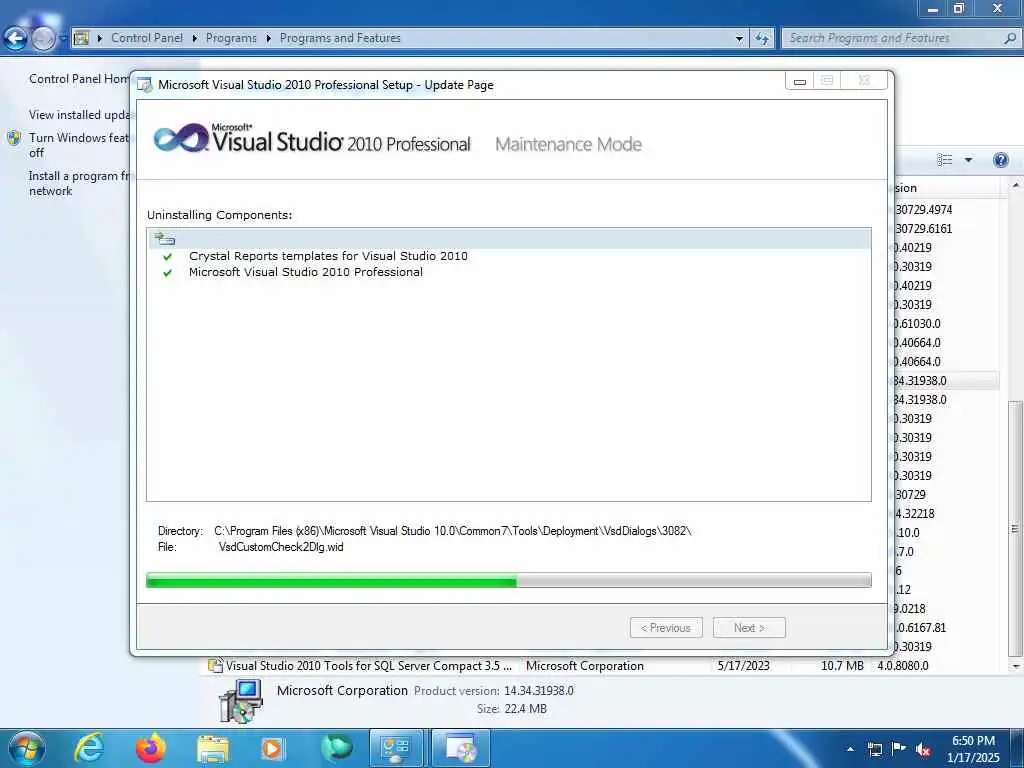The height and width of the screenshot is (768, 1024).
Task: Click the green globe taskbar icon
Action: [x=337, y=748]
